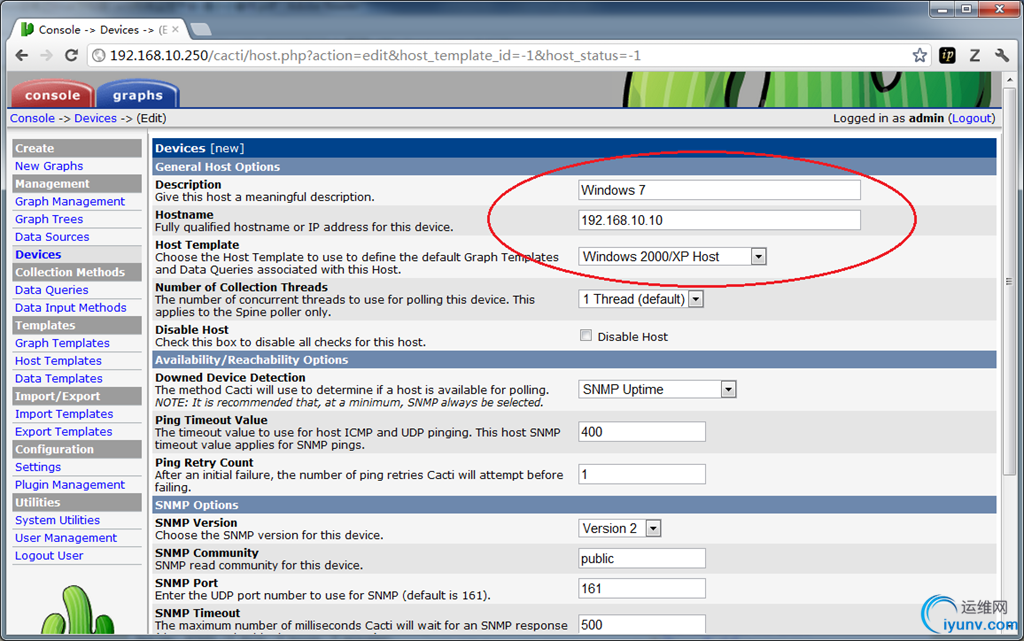The height and width of the screenshot is (641, 1024).
Task: Click the 'General Host Options' header text
Action: click(217, 166)
